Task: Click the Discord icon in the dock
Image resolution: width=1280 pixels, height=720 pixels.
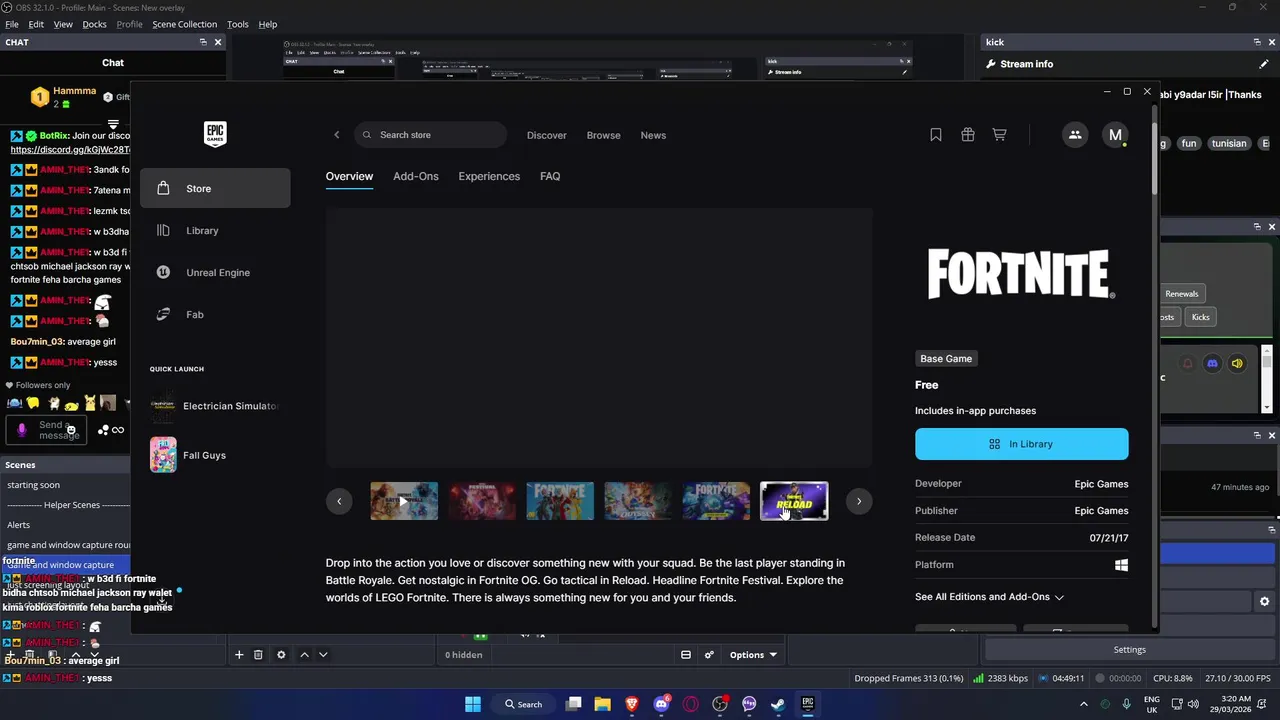Action: pos(1212,363)
